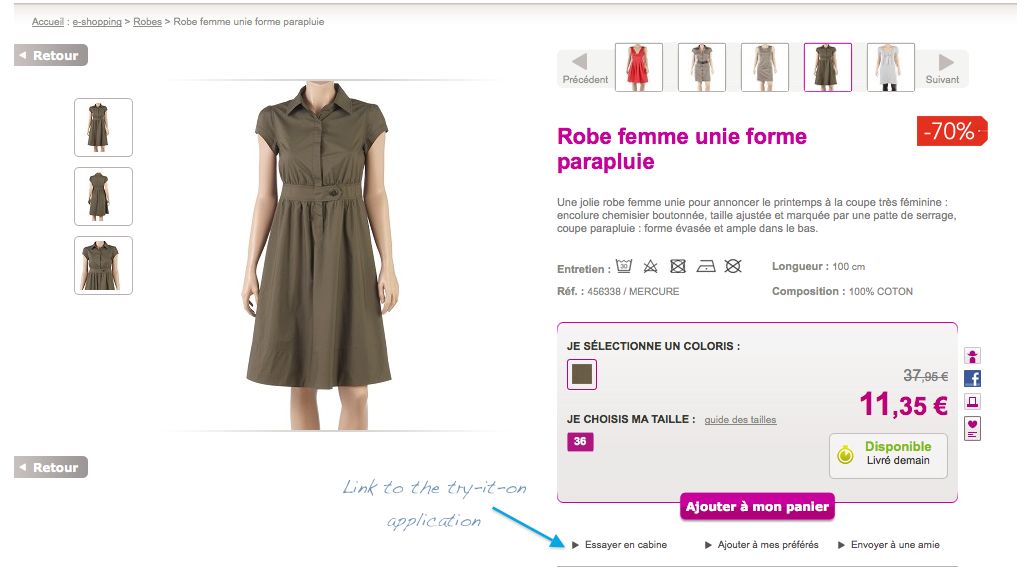1033x576 pixels.
Task: Share the dress on Facebook
Action: pyautogui.click(x=972, y=378)
